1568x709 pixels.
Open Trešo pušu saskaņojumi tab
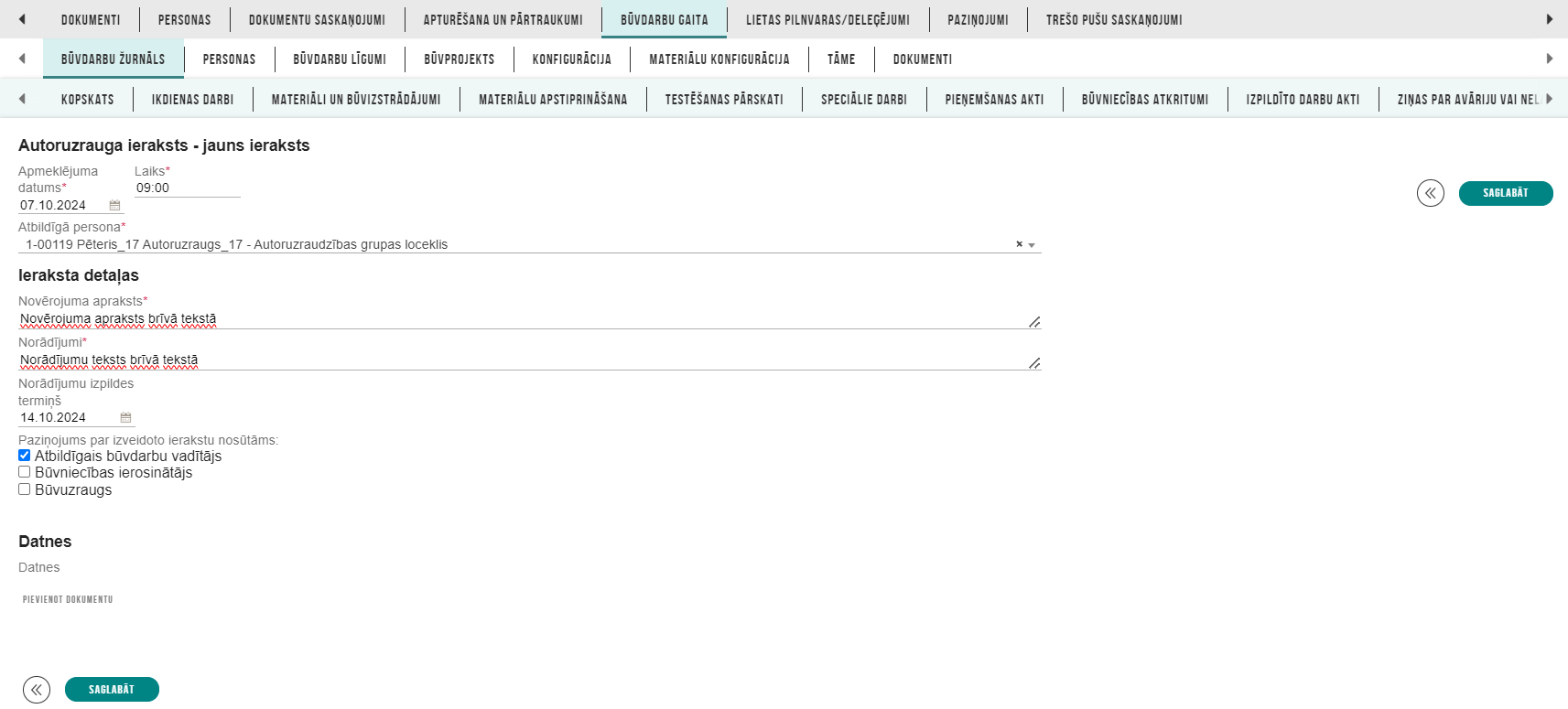[1114, 19]
